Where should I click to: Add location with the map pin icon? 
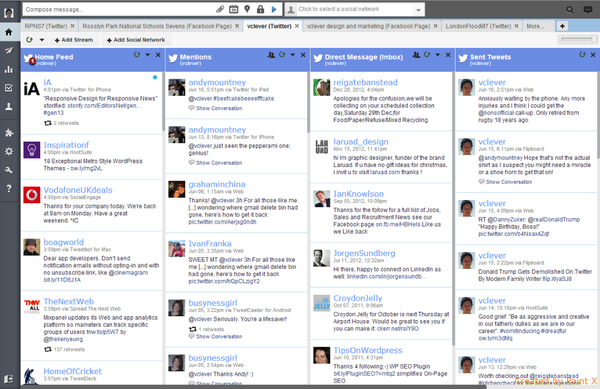pos(247,9)
